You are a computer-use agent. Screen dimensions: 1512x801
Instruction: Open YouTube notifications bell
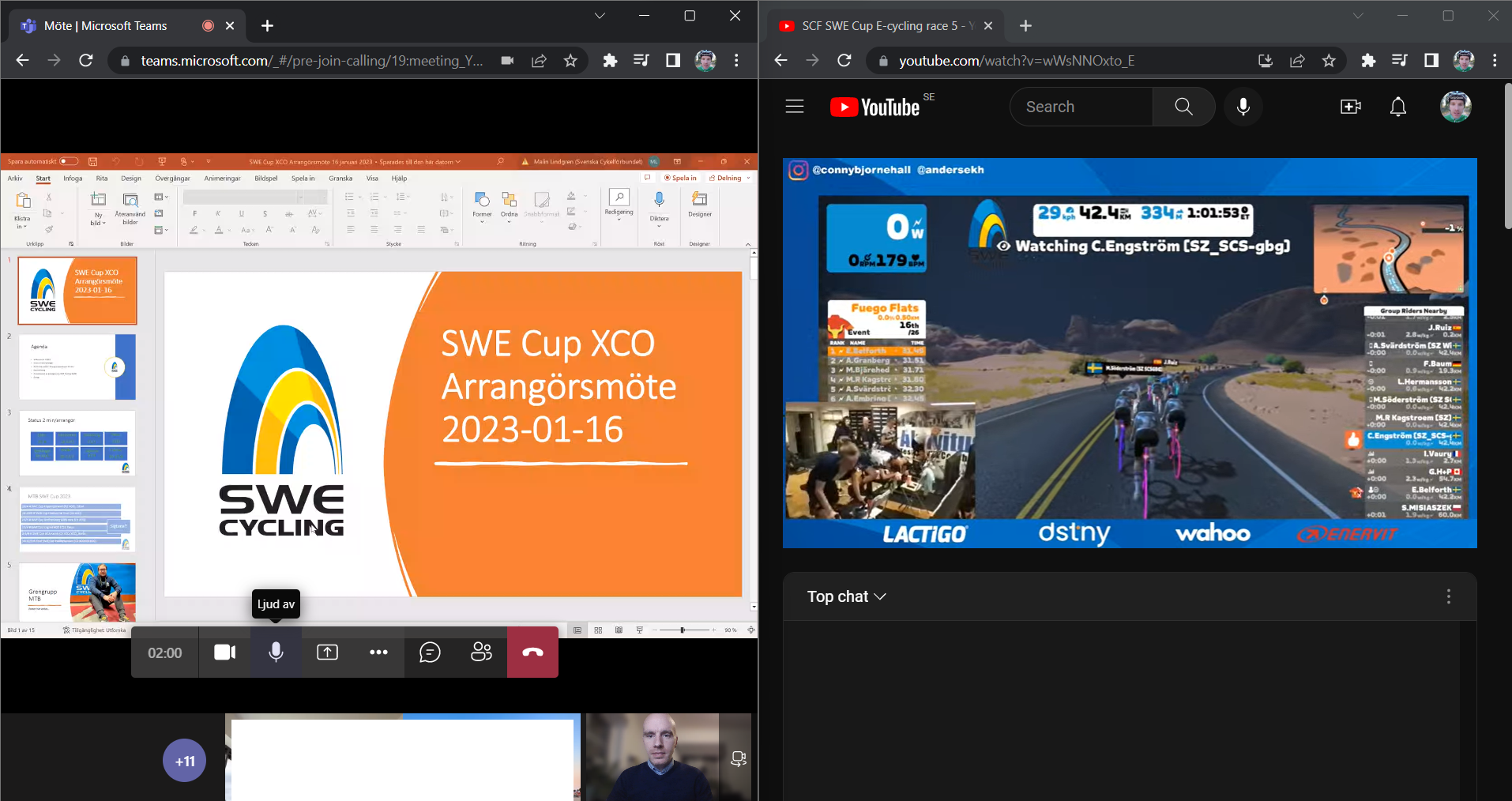1398,107
